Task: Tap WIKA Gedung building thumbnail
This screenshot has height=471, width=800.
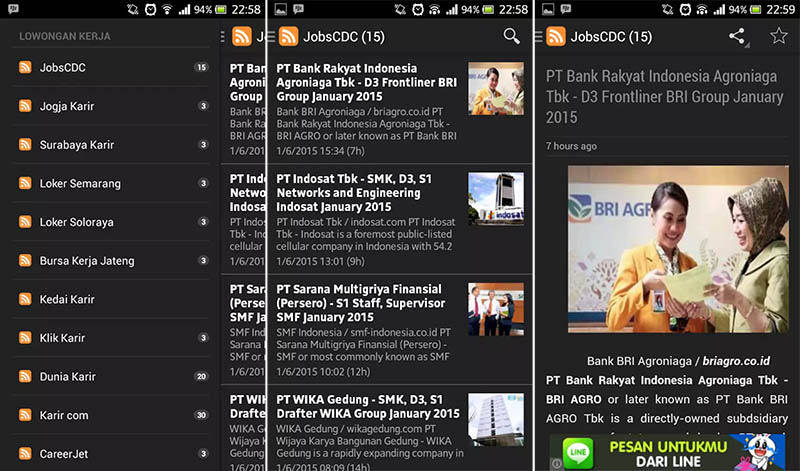Action: click(496, 419)
